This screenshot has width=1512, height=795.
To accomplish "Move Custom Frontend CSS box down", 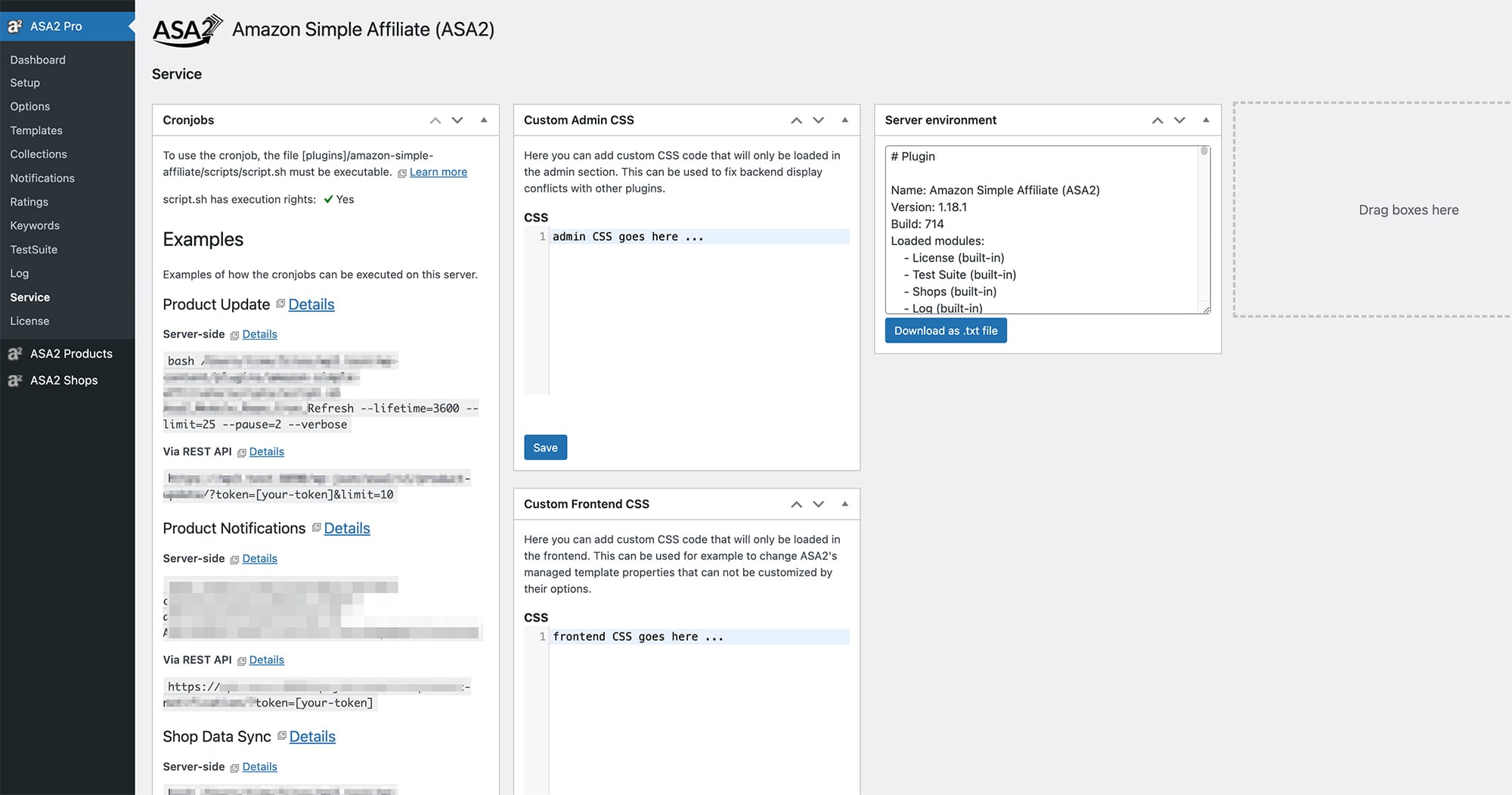I will [819, 504].
